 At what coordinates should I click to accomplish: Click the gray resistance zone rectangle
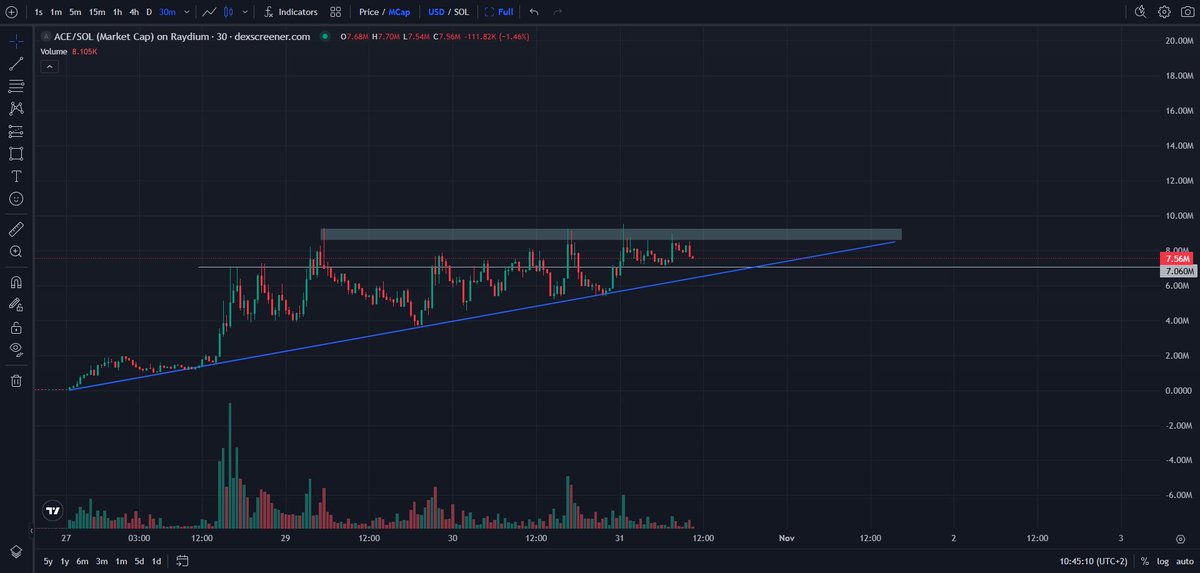click(610, 234)
